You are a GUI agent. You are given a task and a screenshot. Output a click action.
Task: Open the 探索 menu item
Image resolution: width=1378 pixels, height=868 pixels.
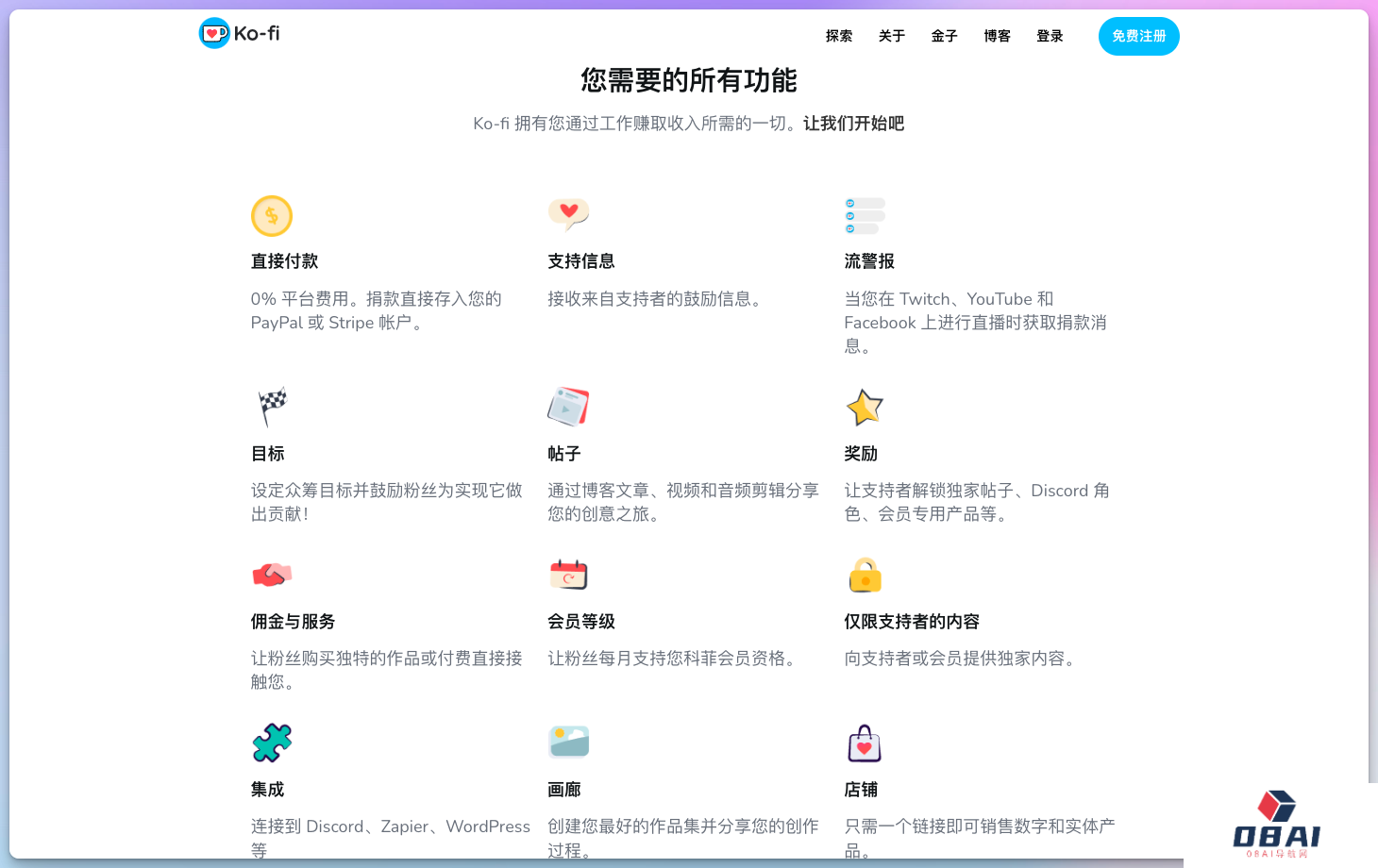tap(839, 36)
